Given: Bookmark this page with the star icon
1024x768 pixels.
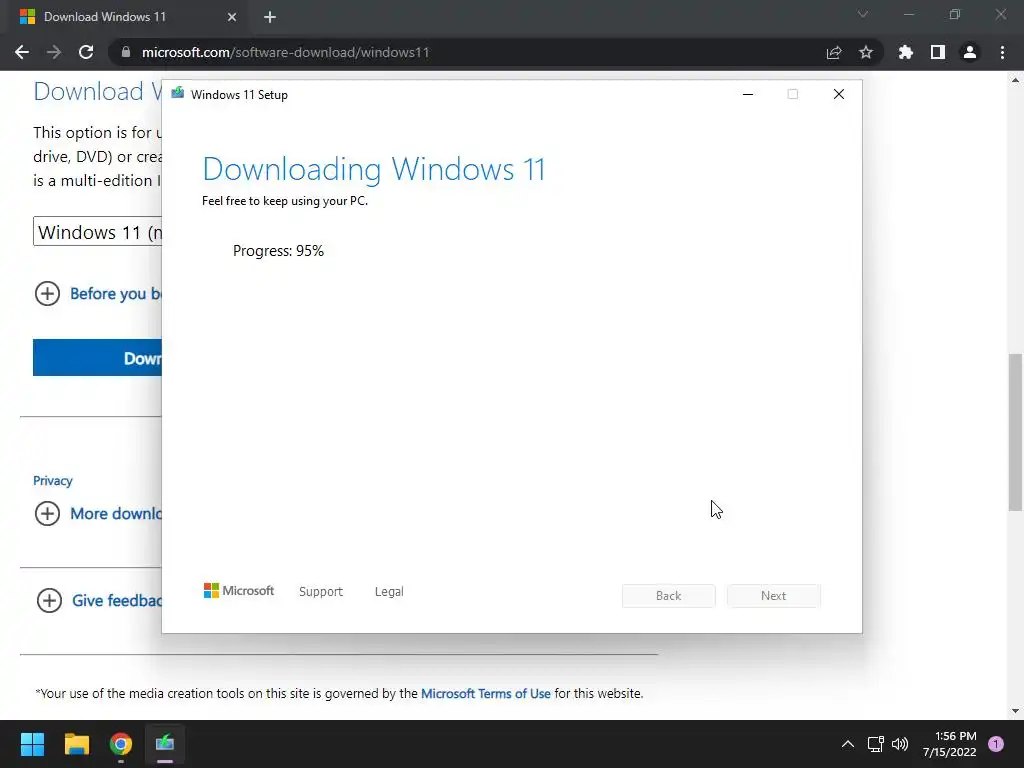Looking at the screenshot, I should coord(866,52).
